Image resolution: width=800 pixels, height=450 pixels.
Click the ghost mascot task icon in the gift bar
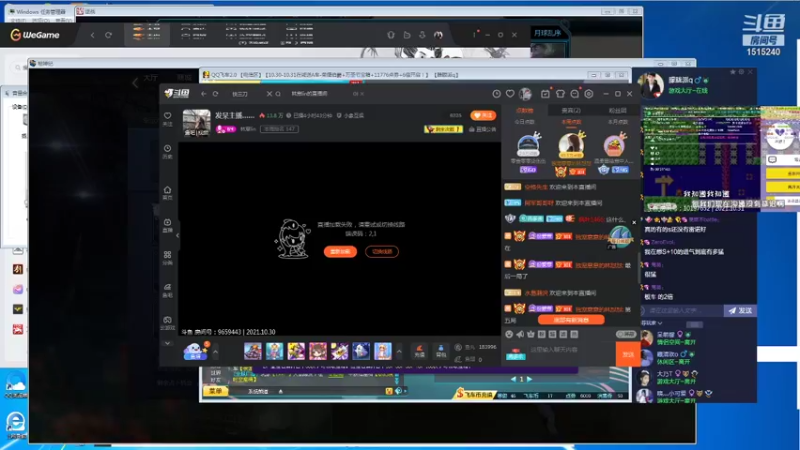195,351
